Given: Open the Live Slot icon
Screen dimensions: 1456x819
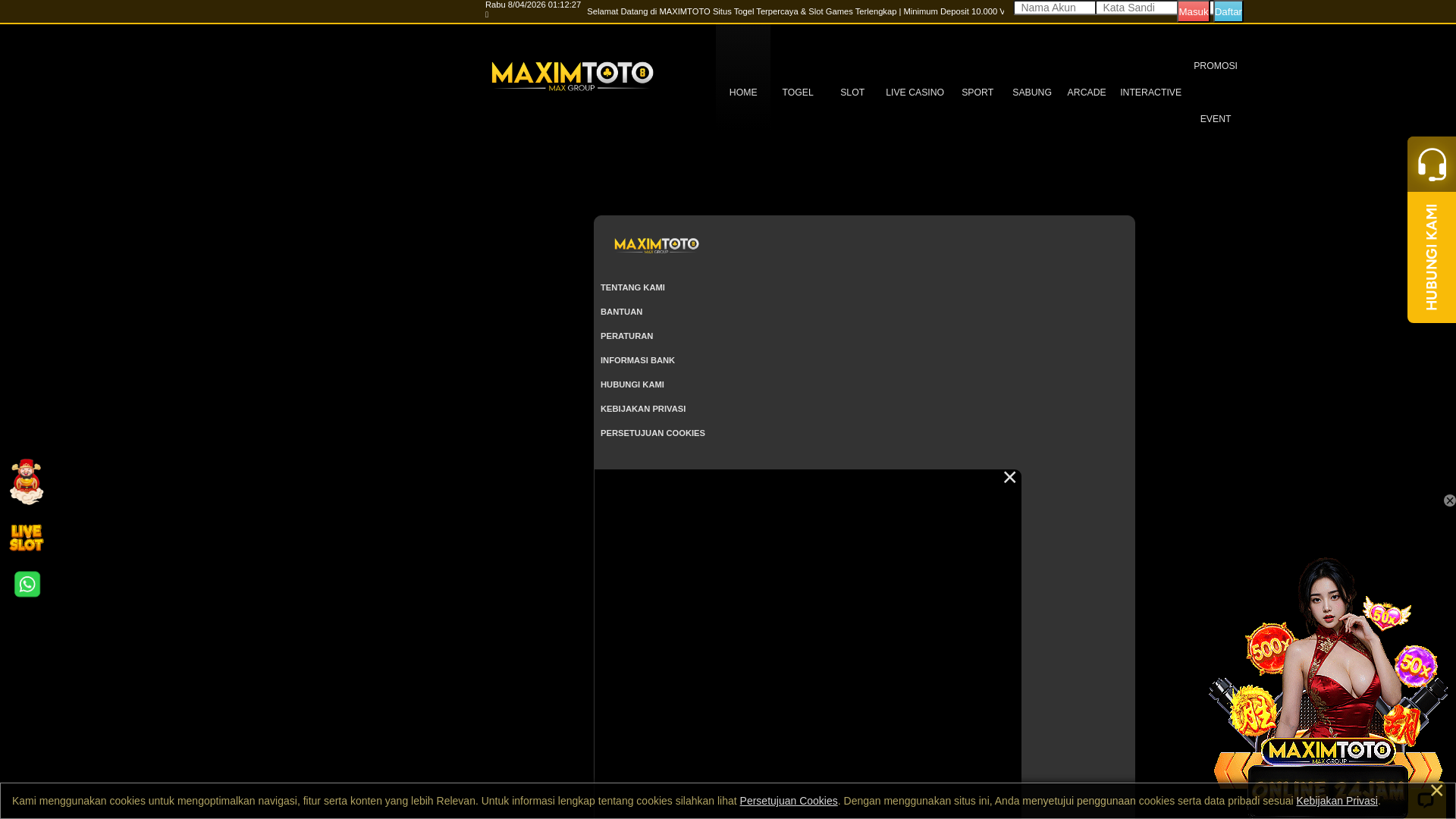Looking at the screenshot, I should pos(27,538).
